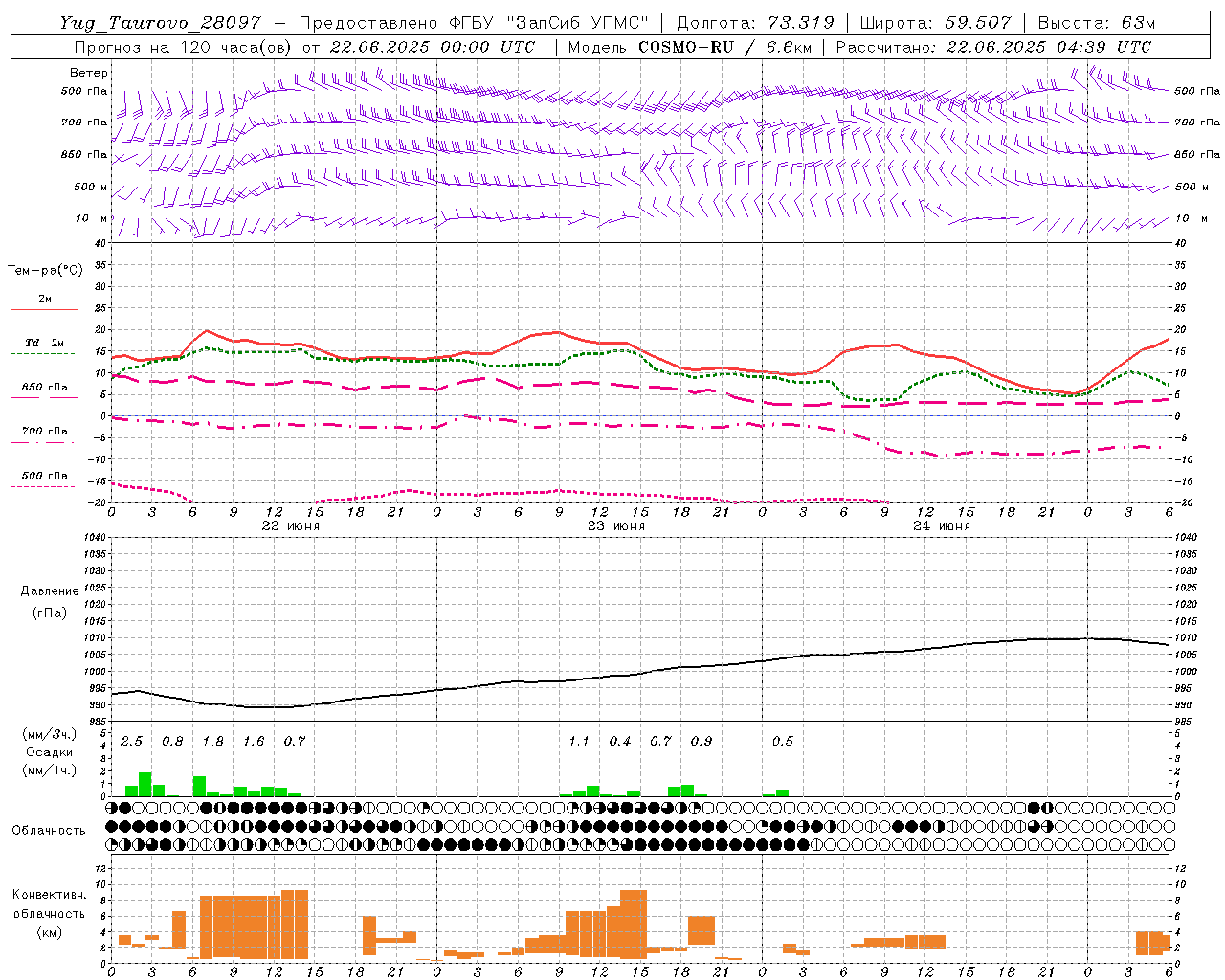Click the 1.8 precipitation total

click(212, 741)
